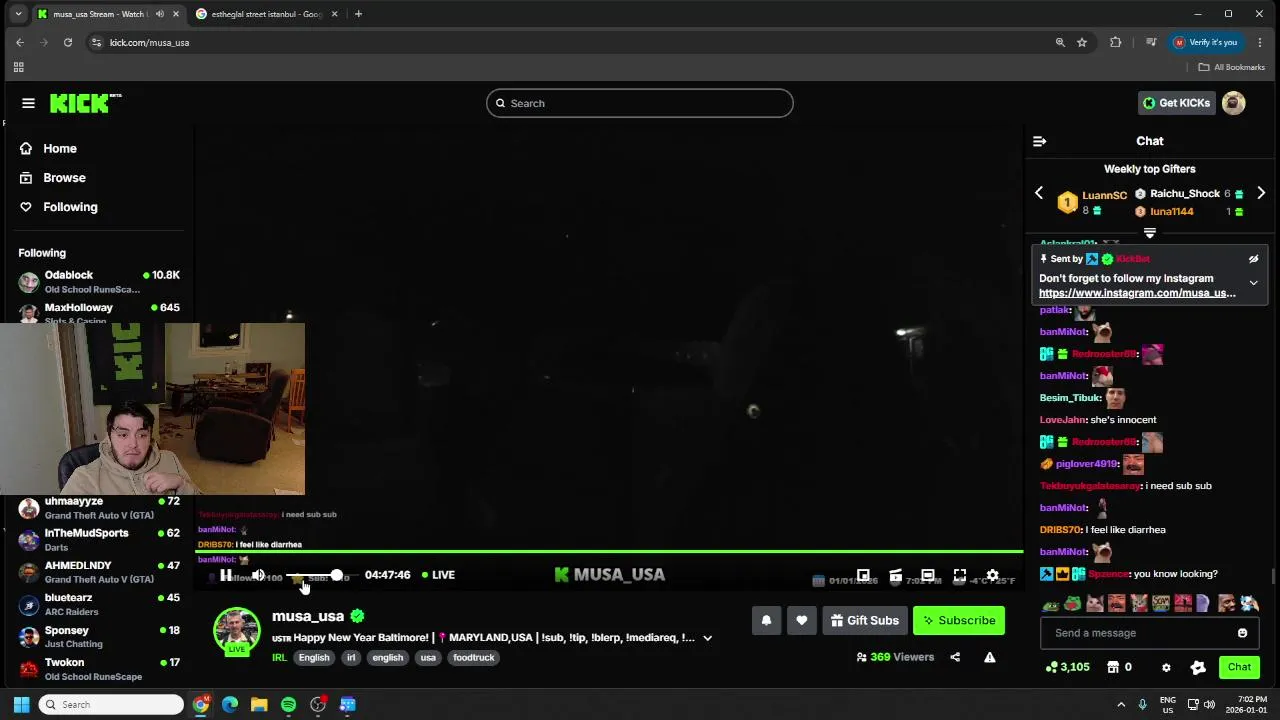Expand the pinned message chevron
Viewport: 1280px width, 720px height.
[x=1253, y=283]
